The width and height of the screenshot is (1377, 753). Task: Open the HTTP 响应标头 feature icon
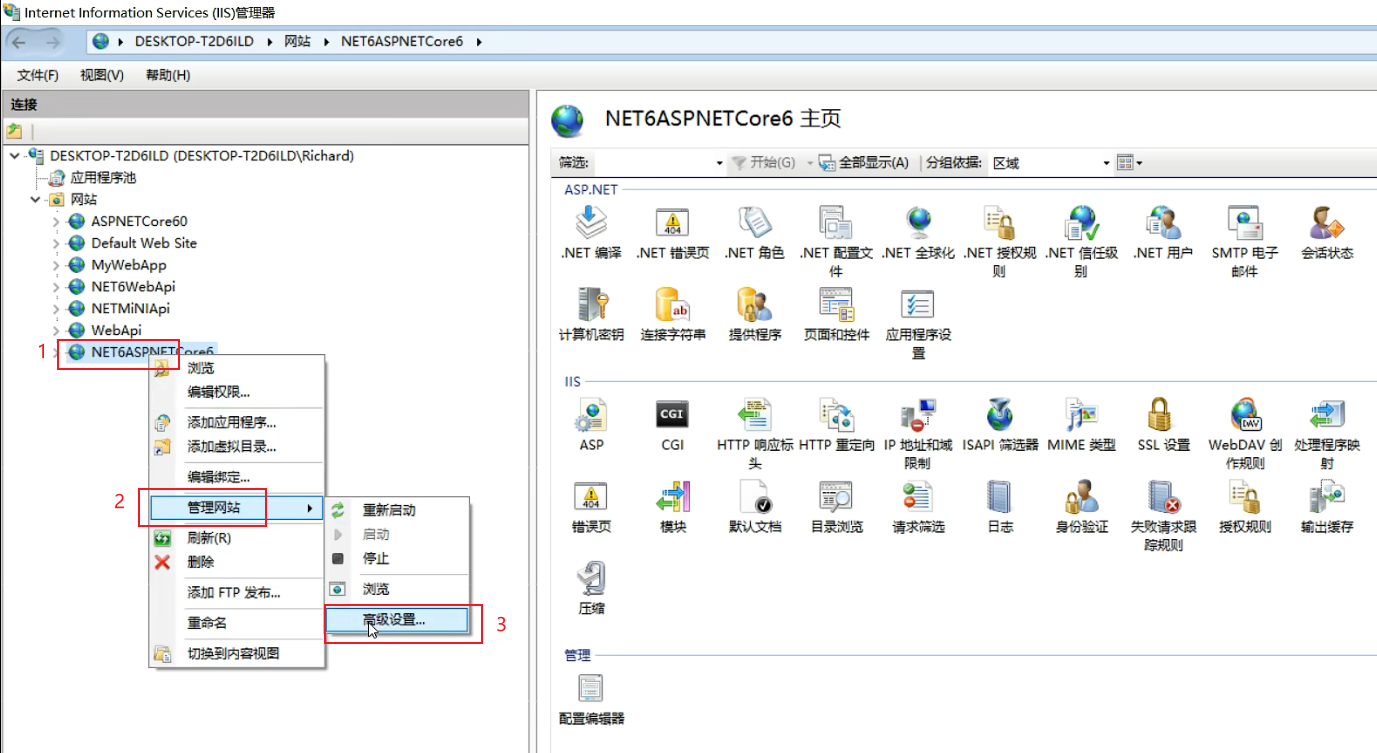pyautogui.click(x=754, y=414)
